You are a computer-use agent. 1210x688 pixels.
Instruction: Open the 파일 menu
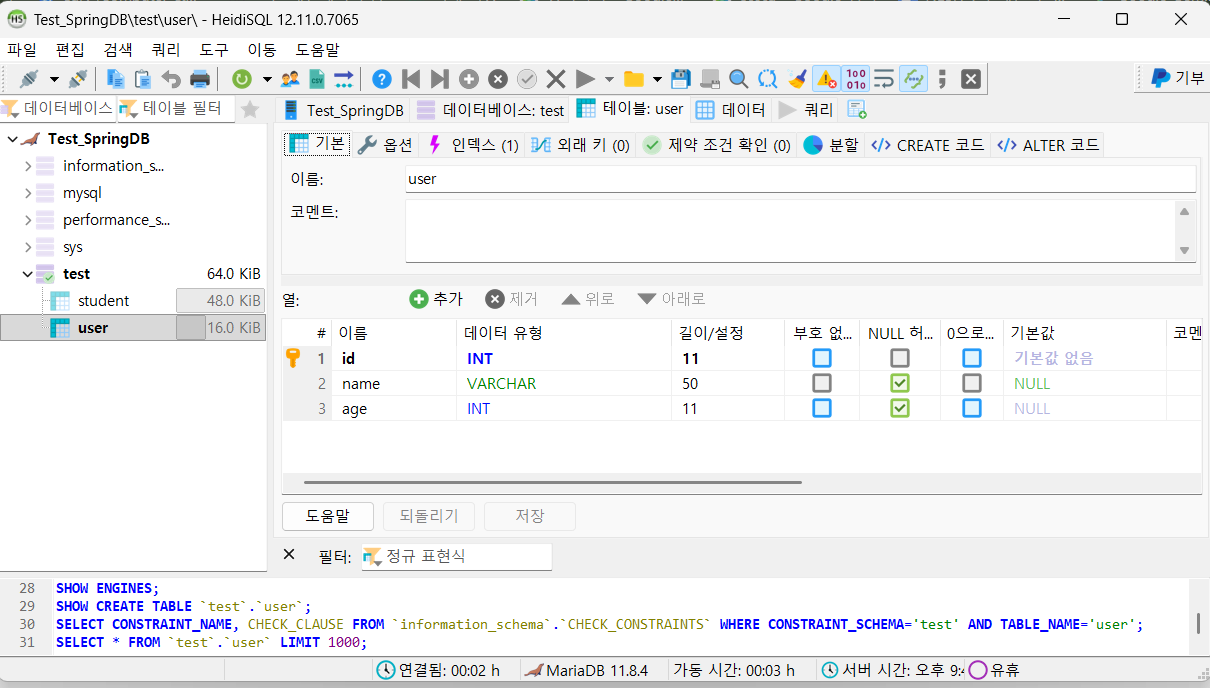coord(22,49)
